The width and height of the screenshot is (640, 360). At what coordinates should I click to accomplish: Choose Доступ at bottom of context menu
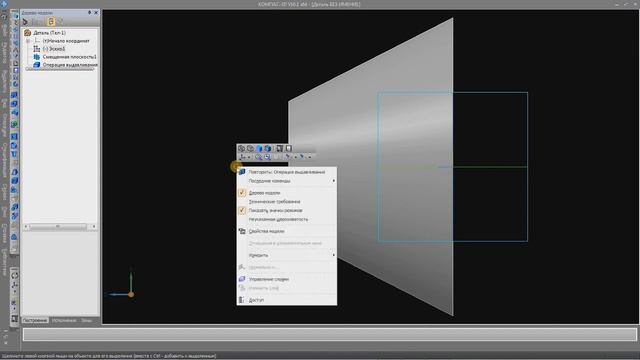tap(287, 300)
